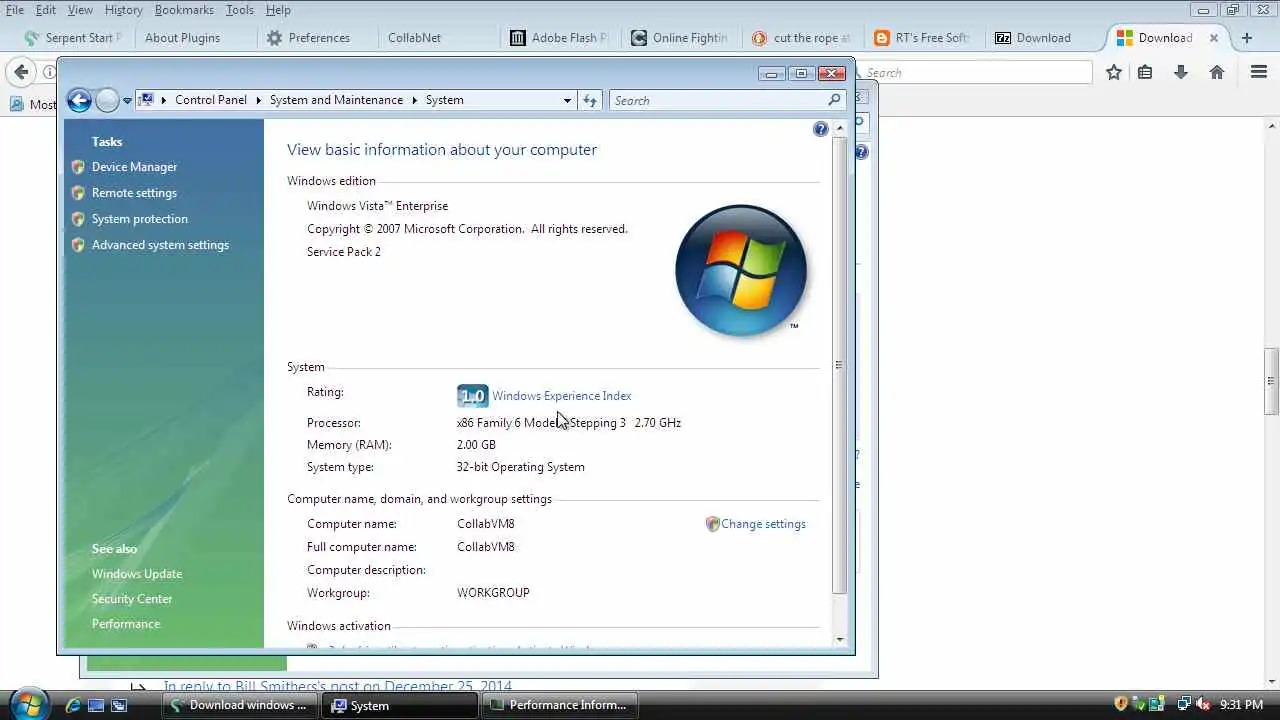
Task: Switch to Performance Information taskbar button
Action: click(558, 705)
